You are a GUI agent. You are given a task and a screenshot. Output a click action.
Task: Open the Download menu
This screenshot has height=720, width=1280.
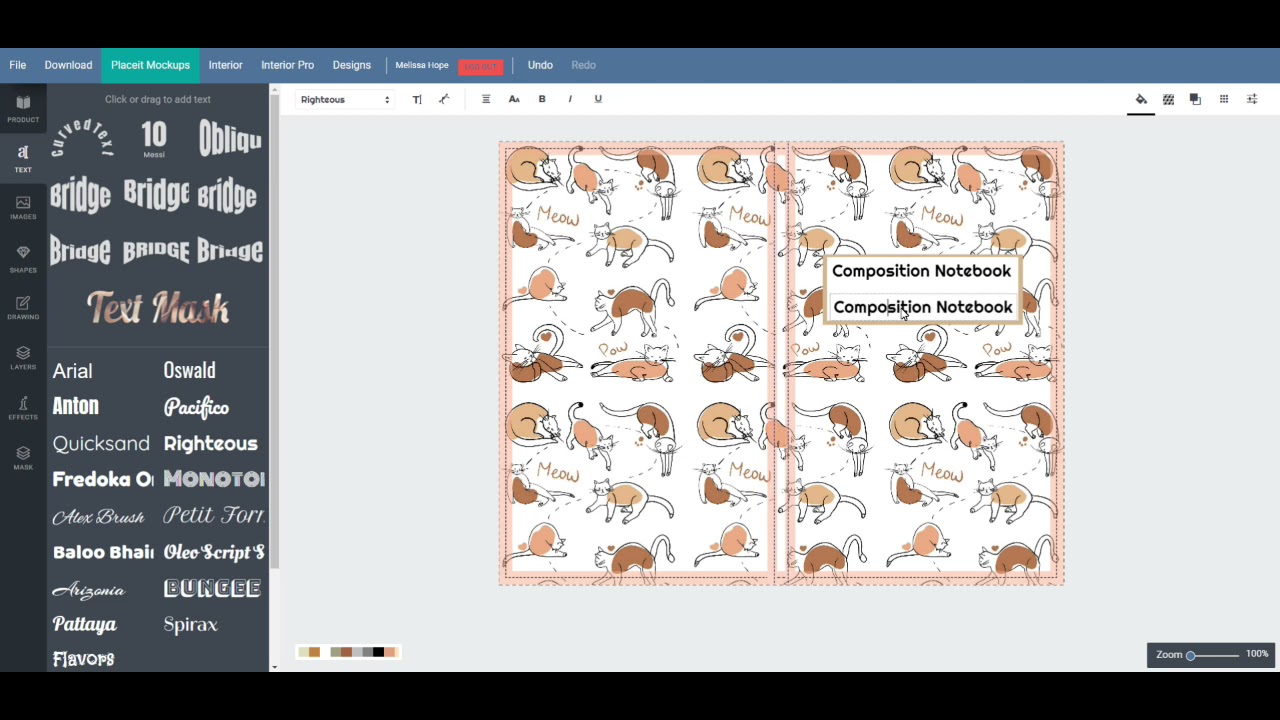[x=68, y=65]
